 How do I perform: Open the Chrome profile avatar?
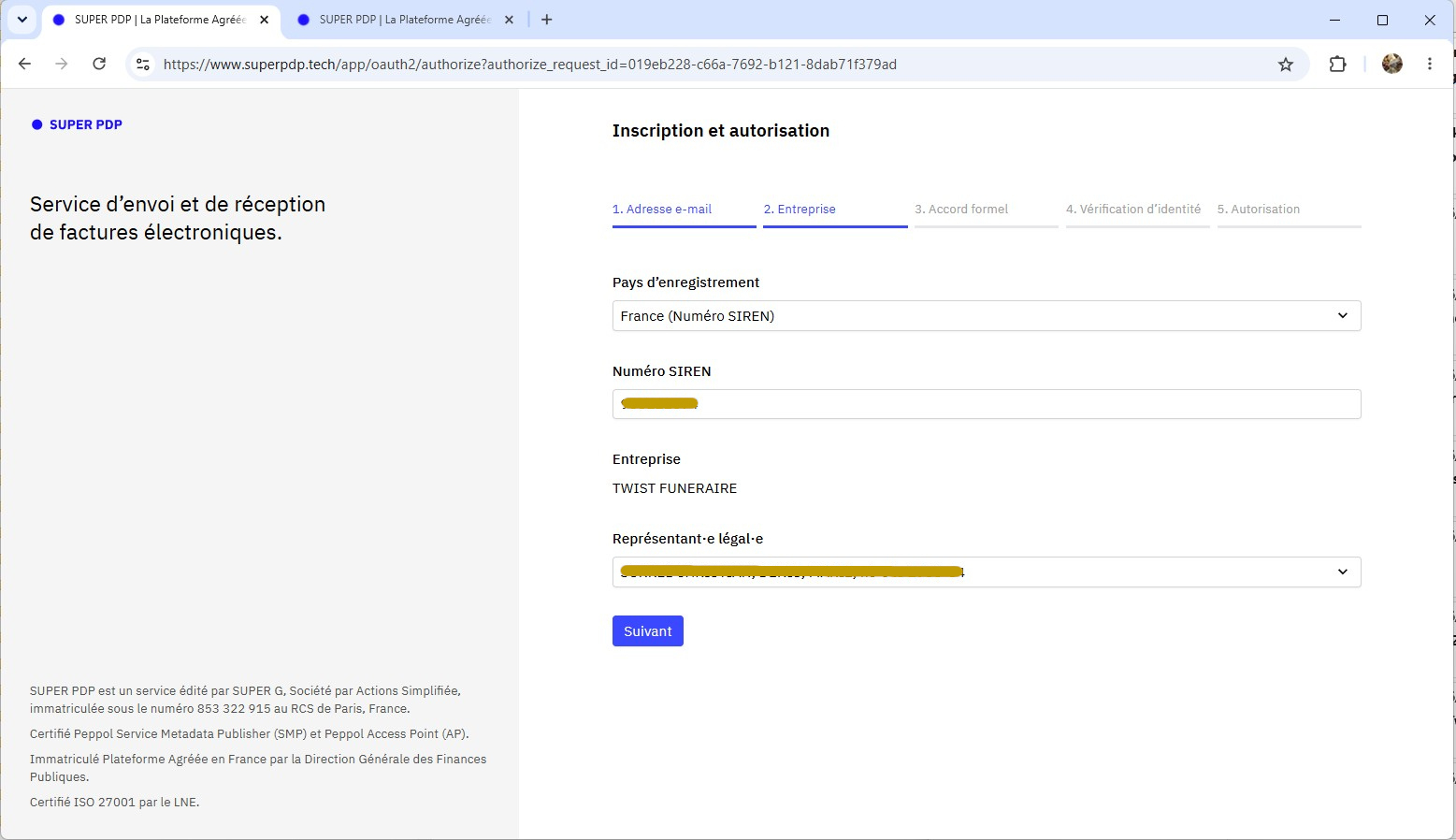pyautogui.click(x=1392, y=64)
